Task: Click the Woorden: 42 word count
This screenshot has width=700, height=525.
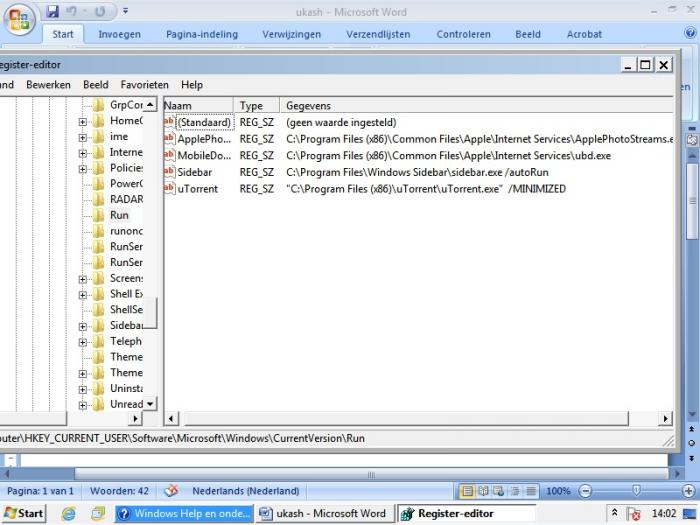Action: (x=119, y=491)
